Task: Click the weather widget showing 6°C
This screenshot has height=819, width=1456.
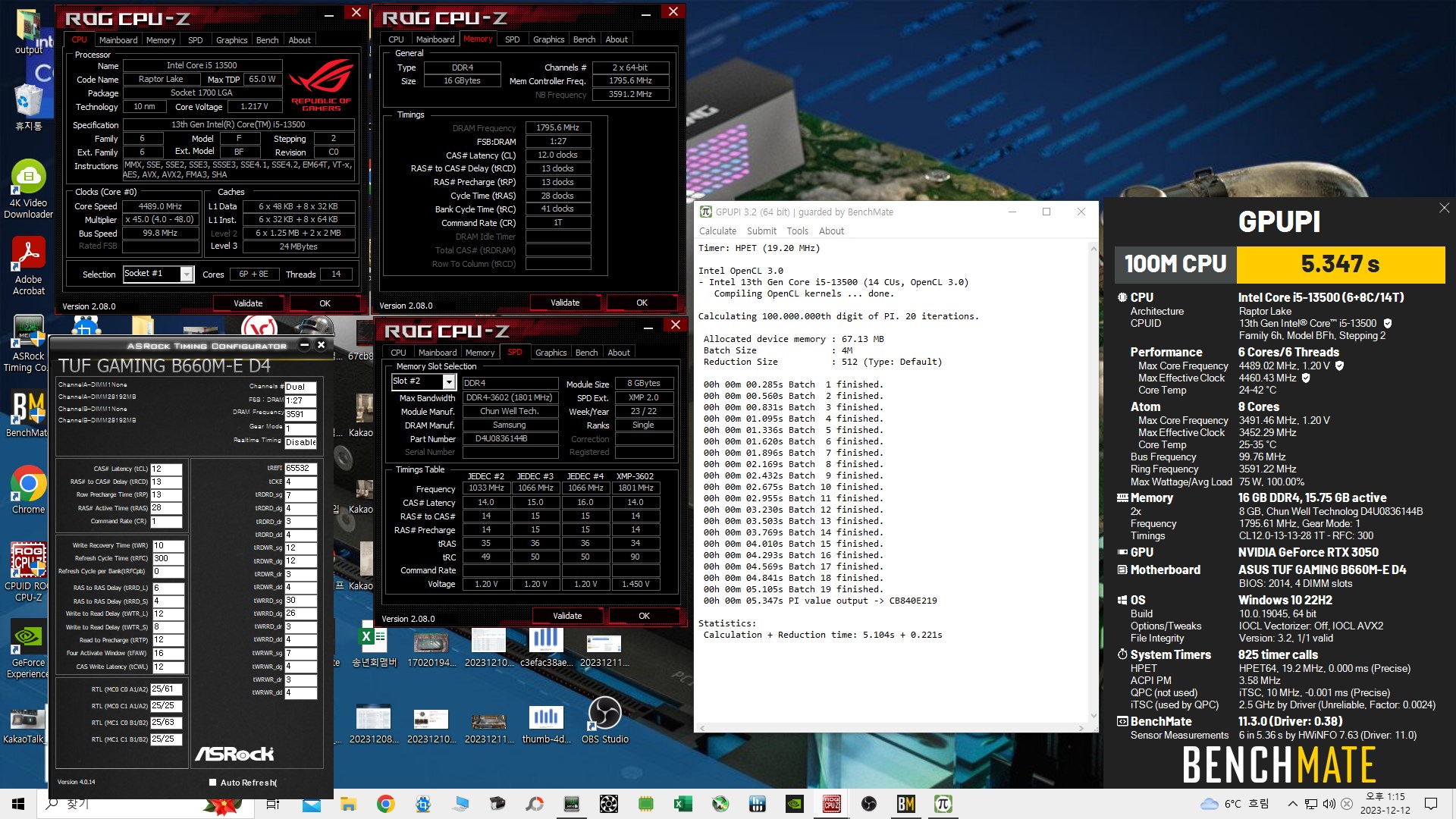Action: click(1235, 804)
